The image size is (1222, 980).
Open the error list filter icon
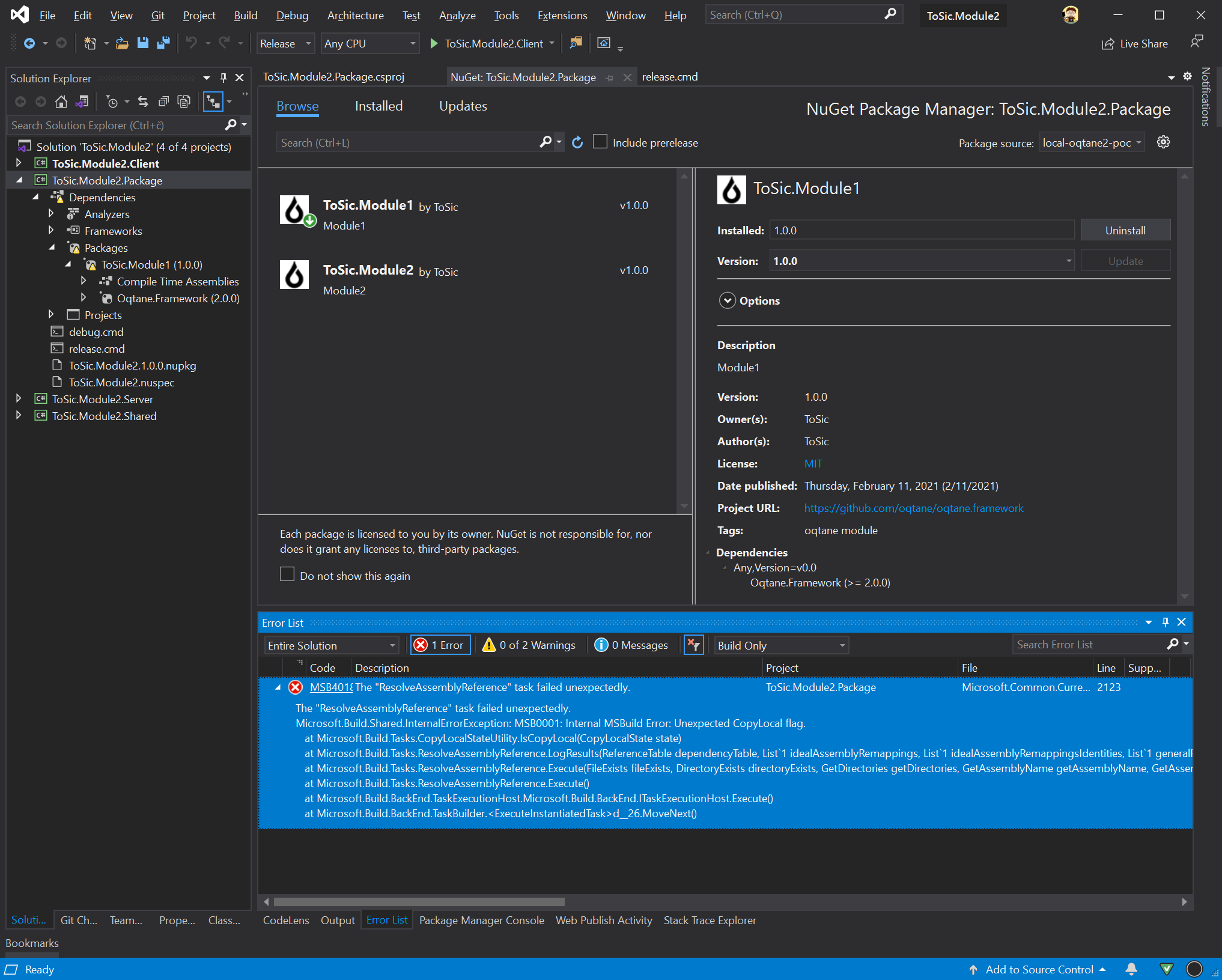[694, 645]
